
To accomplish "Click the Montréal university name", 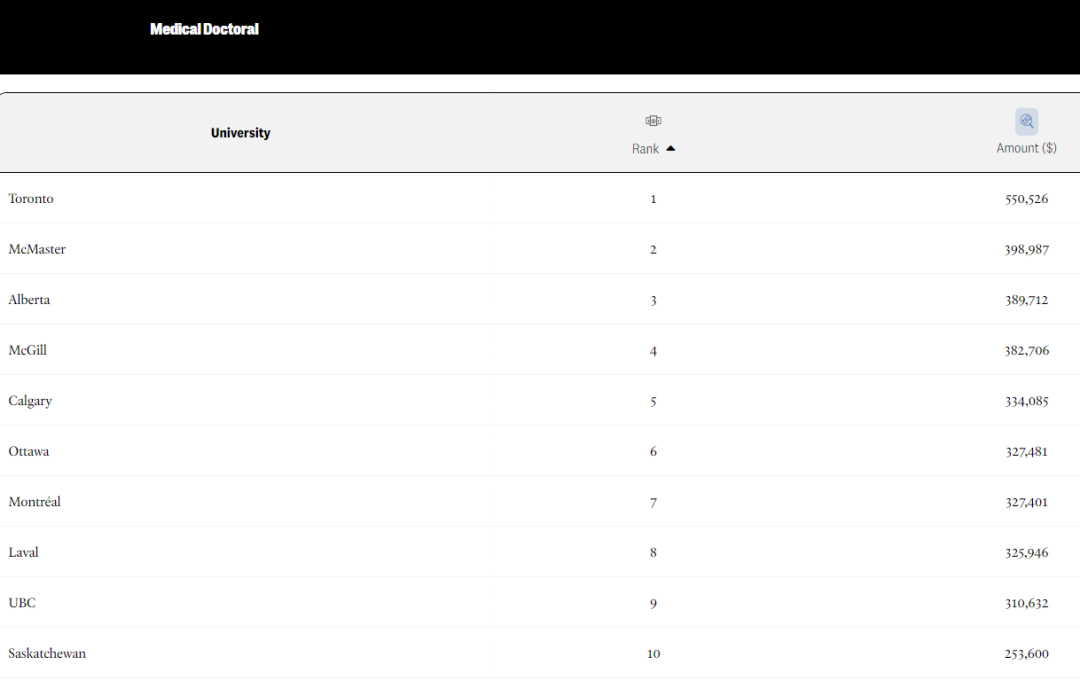I will (34, 502).
